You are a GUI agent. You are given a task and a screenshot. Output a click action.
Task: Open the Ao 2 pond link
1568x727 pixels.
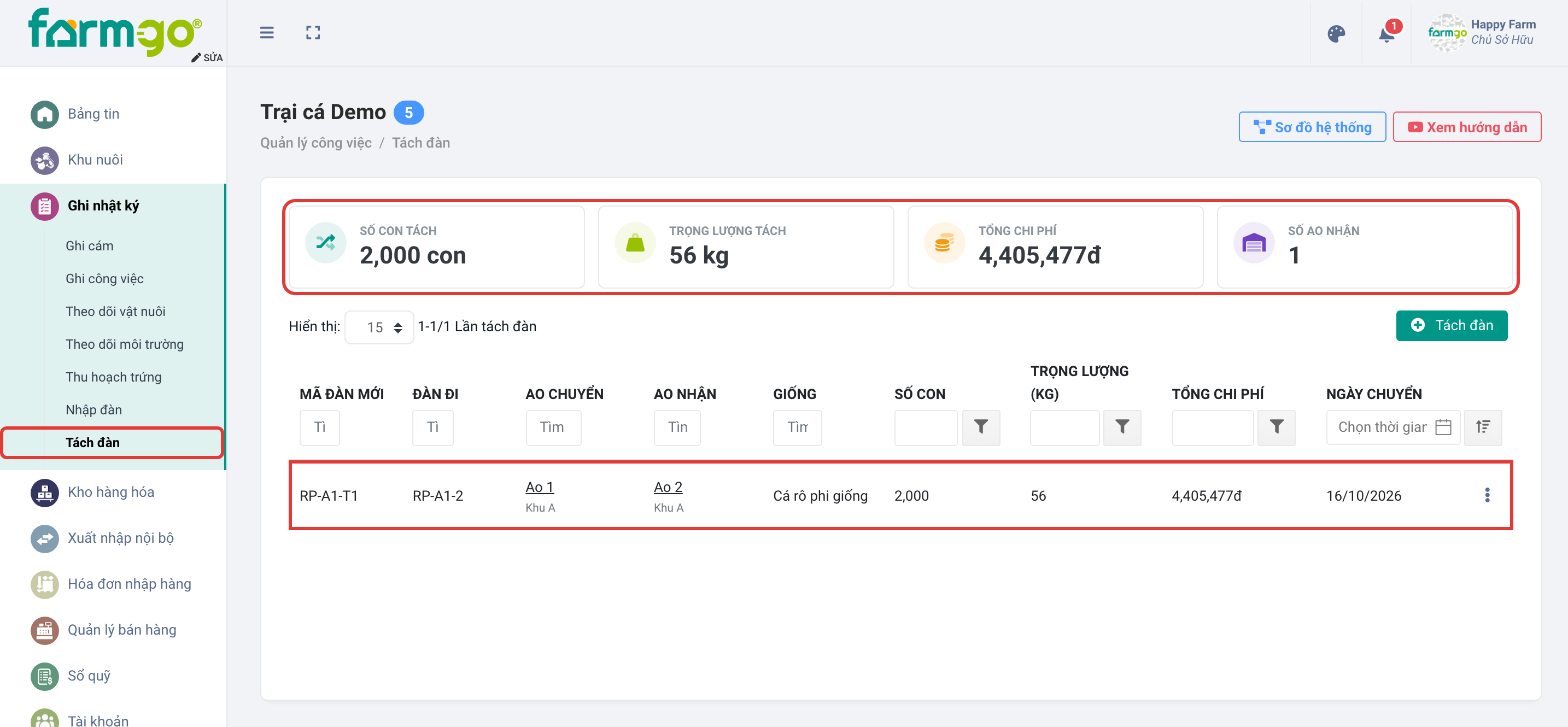[668, 487]
